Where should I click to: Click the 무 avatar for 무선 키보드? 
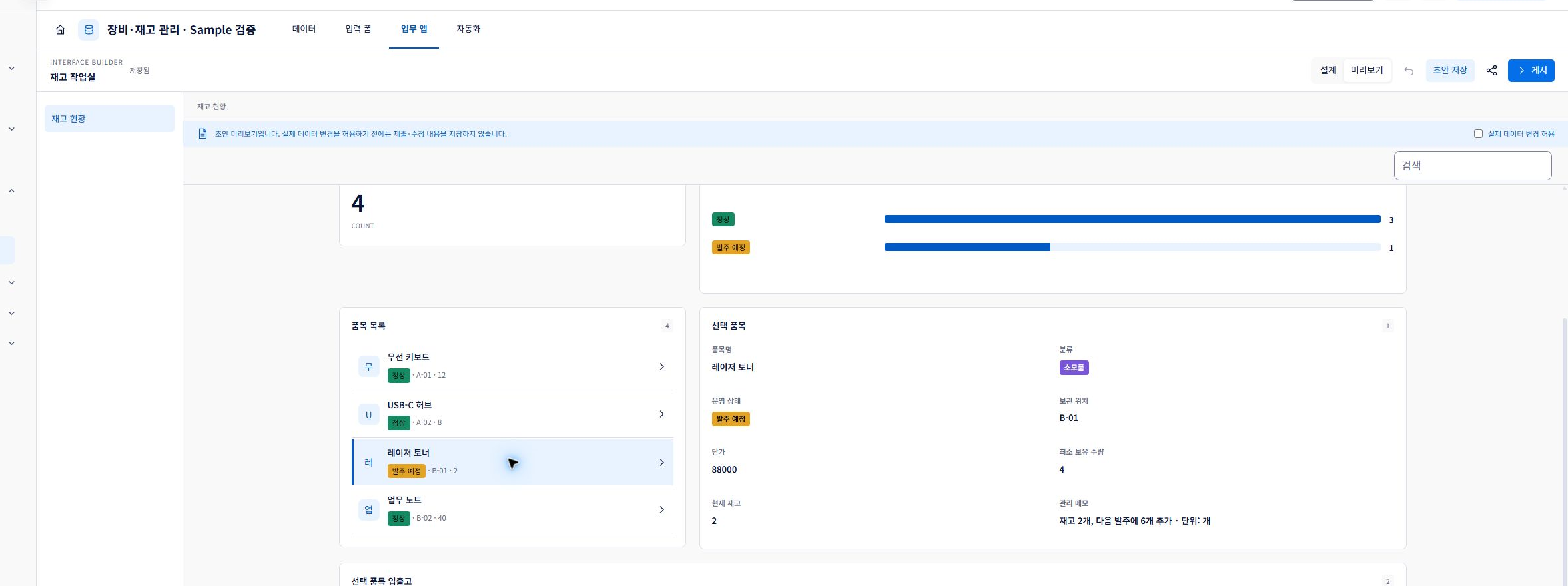click(368, 366)
